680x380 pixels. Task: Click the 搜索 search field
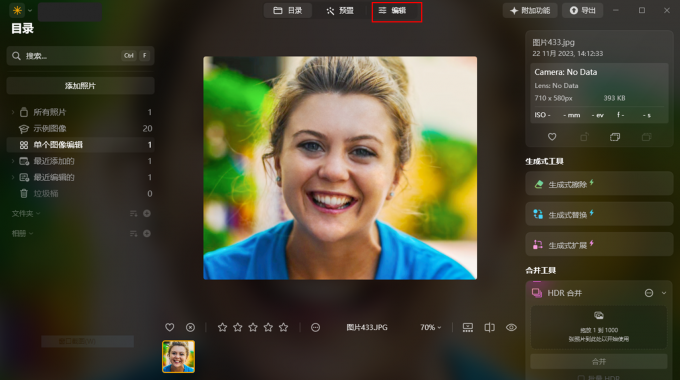click(80, 56)
